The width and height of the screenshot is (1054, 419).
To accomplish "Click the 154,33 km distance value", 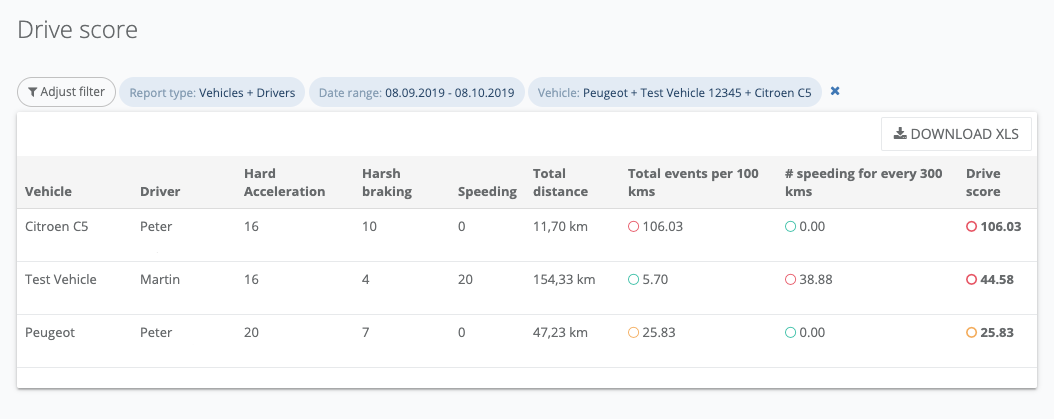I will tap(564, 279).
